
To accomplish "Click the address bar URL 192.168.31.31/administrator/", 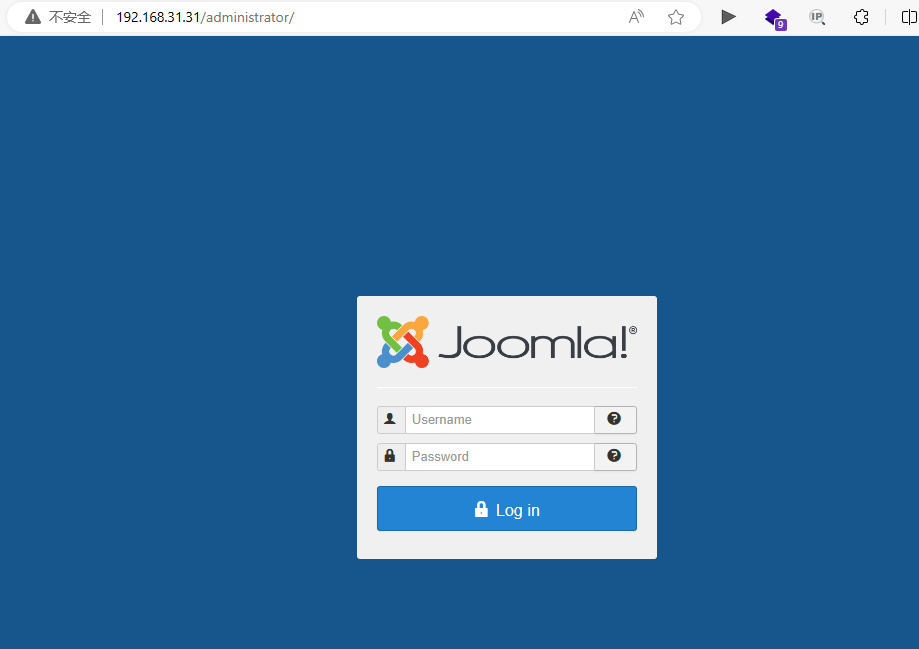I will point(205,17).
